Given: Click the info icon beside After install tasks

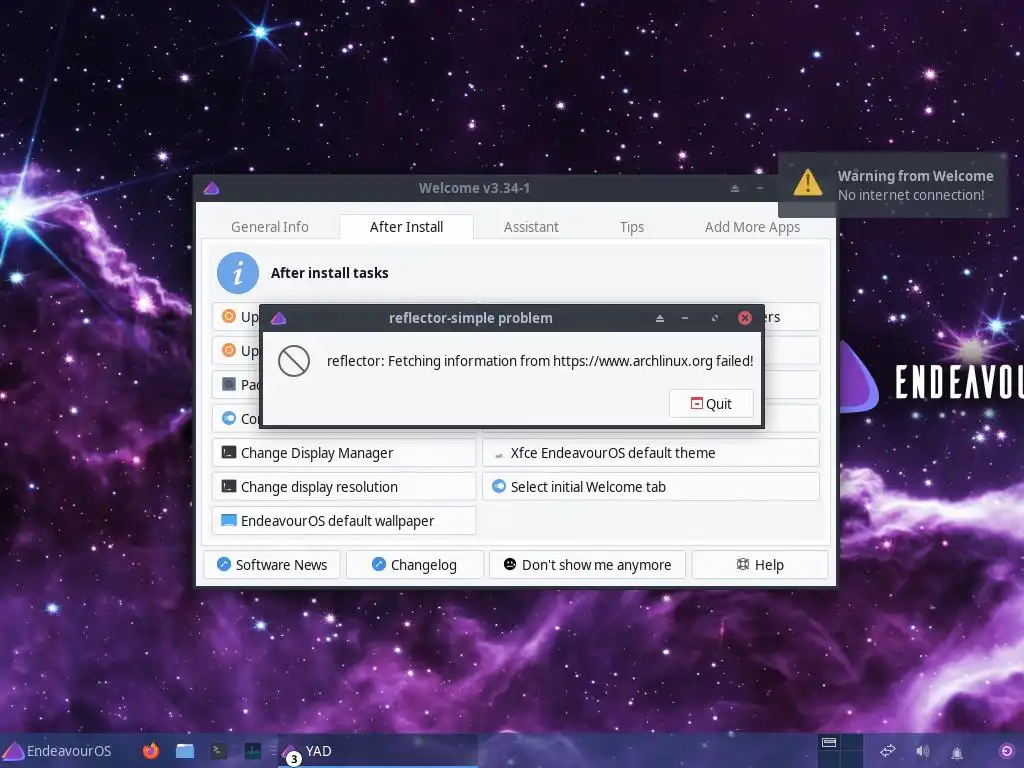Looking at the screenshot, I should point(238,273).
